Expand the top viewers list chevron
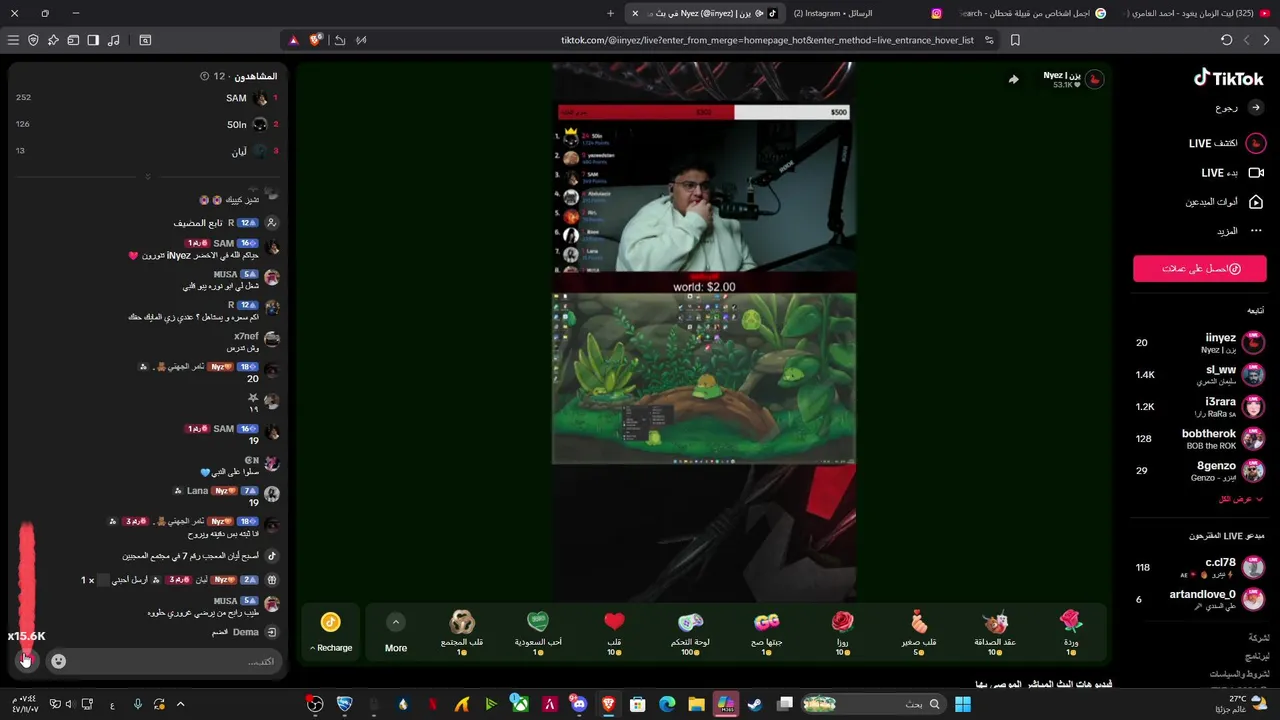The image size is (1280, 720). click(147, 177)
